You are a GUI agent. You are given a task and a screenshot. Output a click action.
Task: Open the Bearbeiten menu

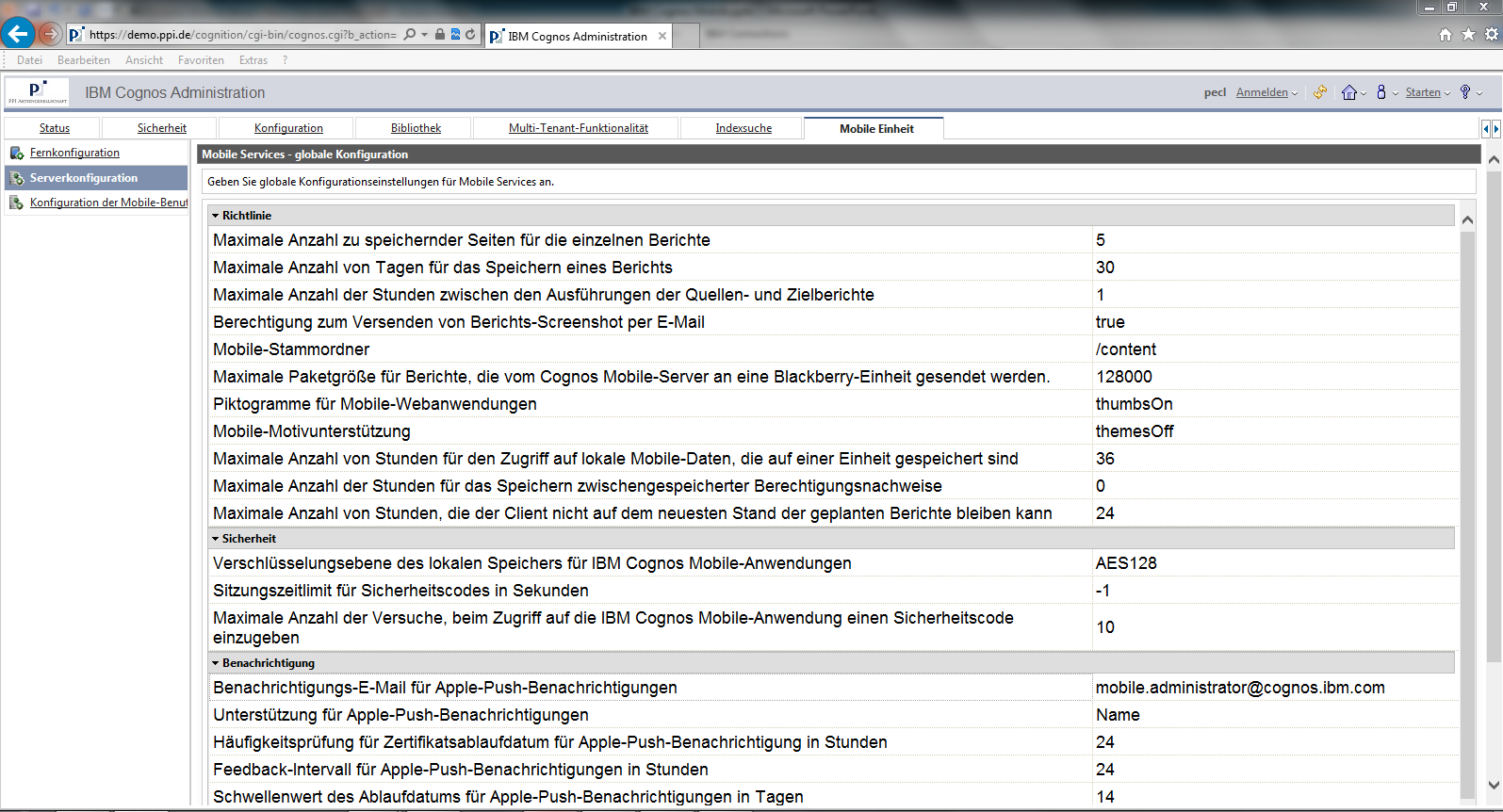pos(84,60)
